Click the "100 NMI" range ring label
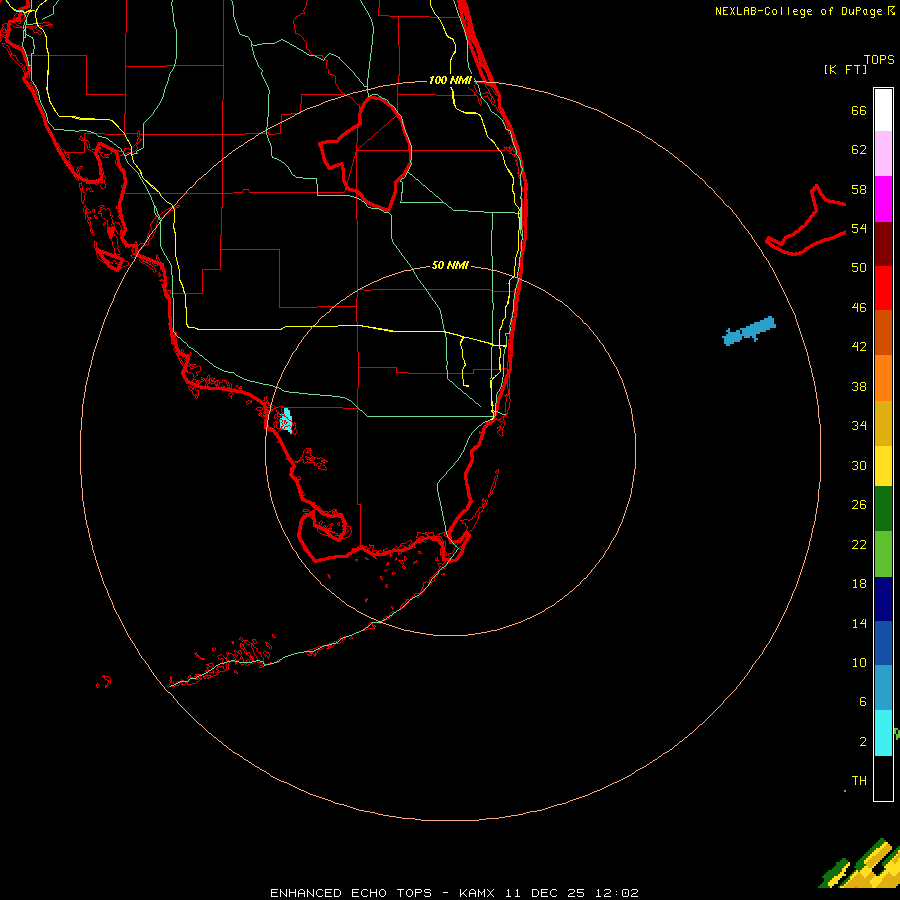This screenshot has width=900, height=900. click(451, 80)
